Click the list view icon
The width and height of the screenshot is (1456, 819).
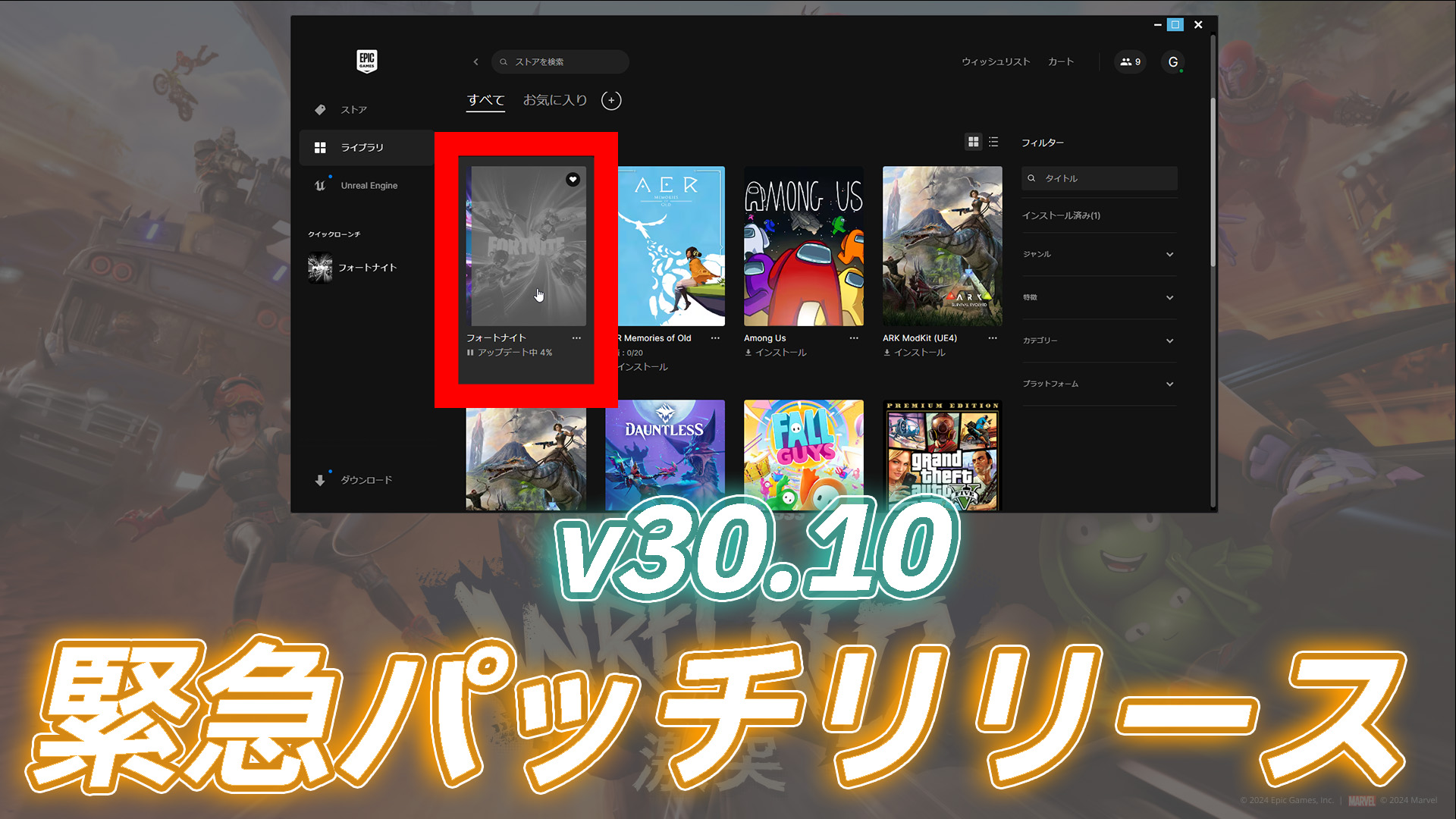993,142
